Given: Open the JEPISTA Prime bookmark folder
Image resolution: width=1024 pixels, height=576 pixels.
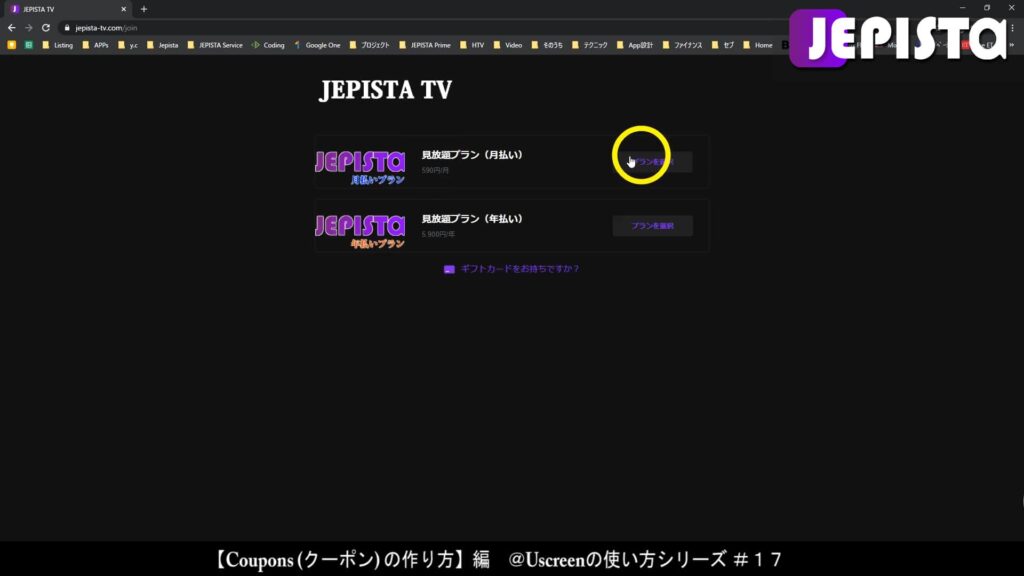Looking at the screenshot, I should coord(424,45).
